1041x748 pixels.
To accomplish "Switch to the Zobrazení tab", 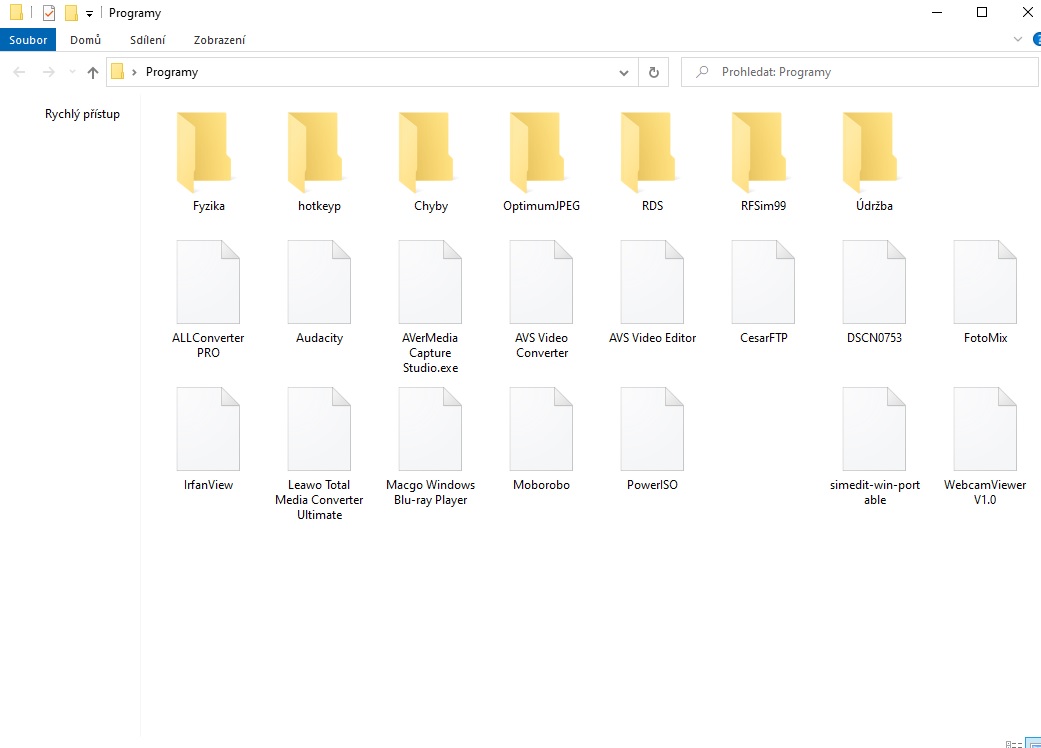I will [219, 40].
